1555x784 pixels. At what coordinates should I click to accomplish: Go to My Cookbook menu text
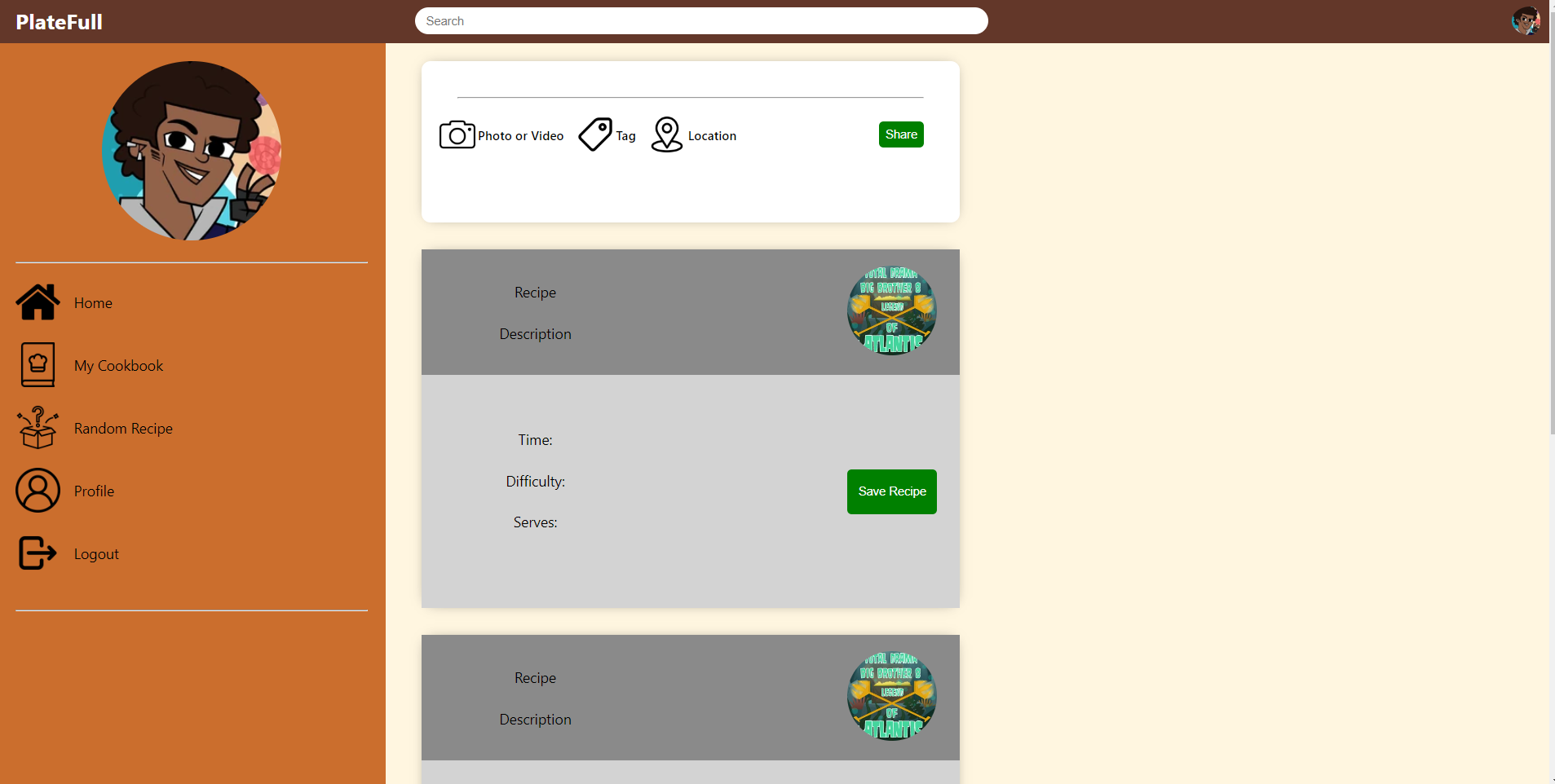[x=118, y=366]
